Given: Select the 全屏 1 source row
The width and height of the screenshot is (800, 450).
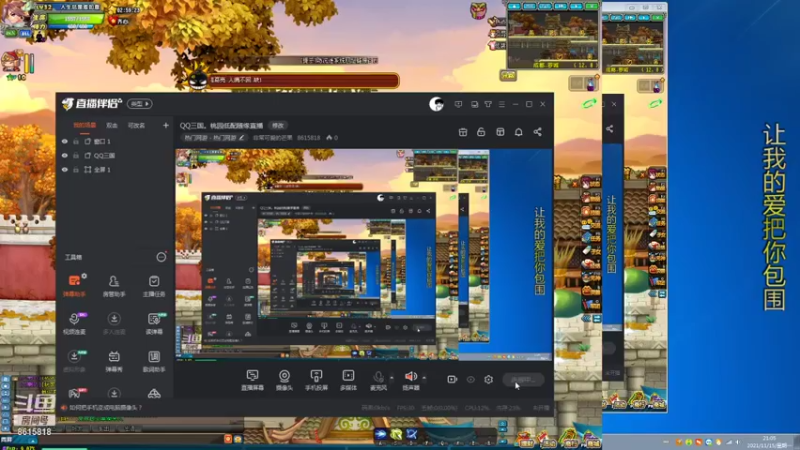Looking at the screenshot, I should (115, 169).
